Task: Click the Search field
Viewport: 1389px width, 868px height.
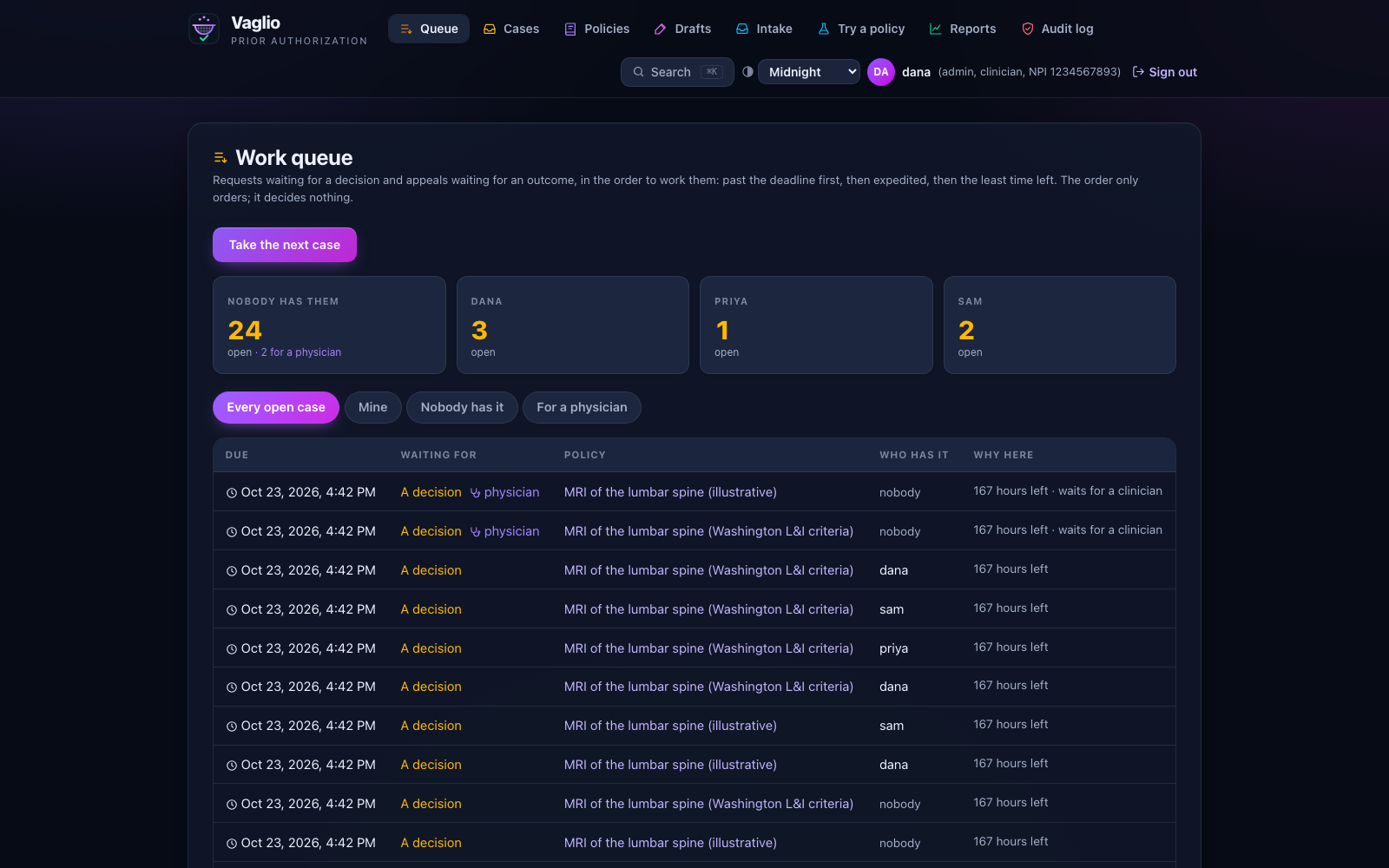Action: (677, 72)
